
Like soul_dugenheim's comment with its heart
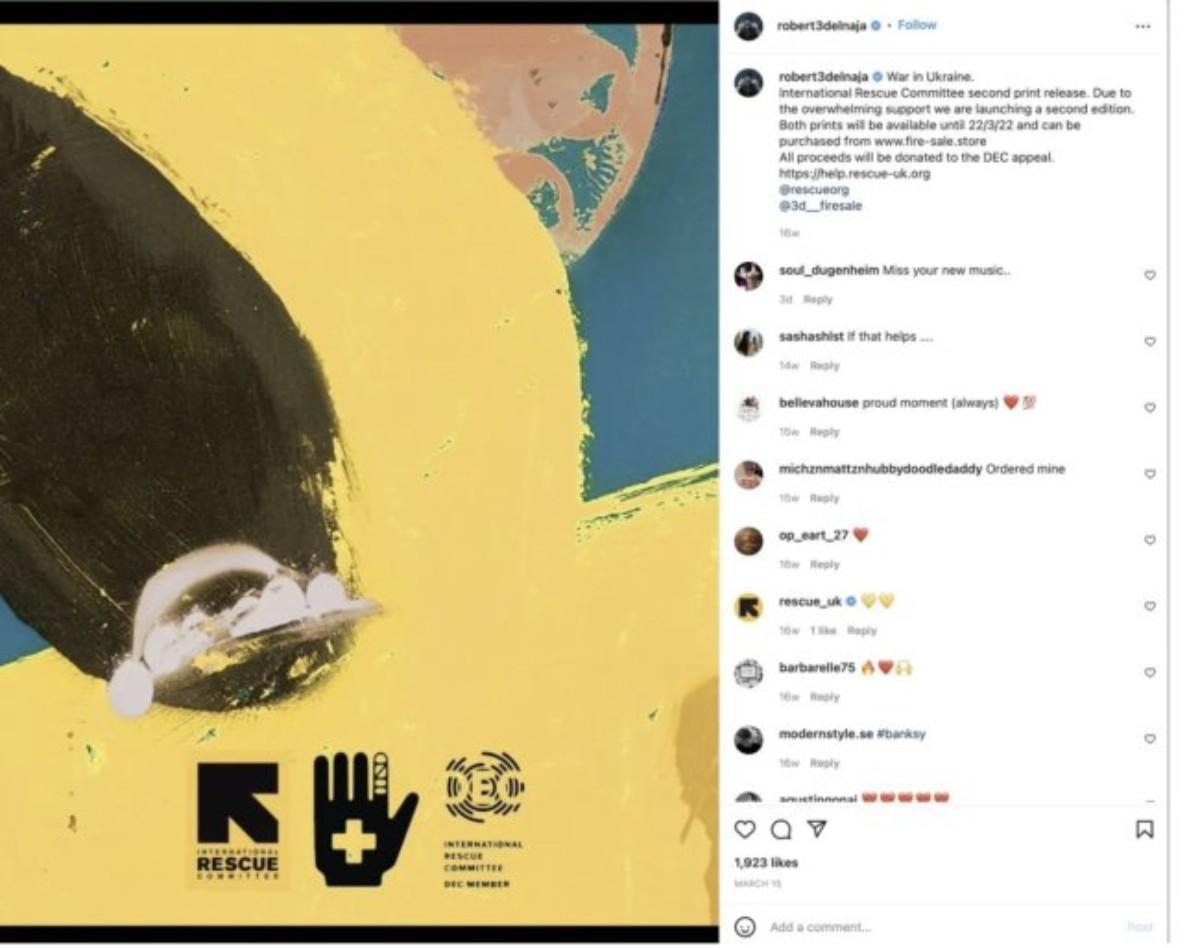[x=1150, y=275]
